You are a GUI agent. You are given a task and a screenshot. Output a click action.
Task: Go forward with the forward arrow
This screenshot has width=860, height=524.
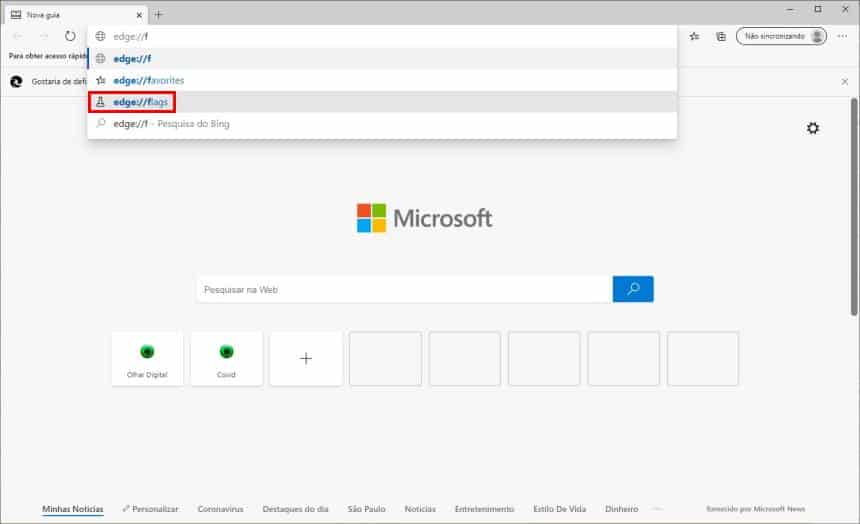44,36
